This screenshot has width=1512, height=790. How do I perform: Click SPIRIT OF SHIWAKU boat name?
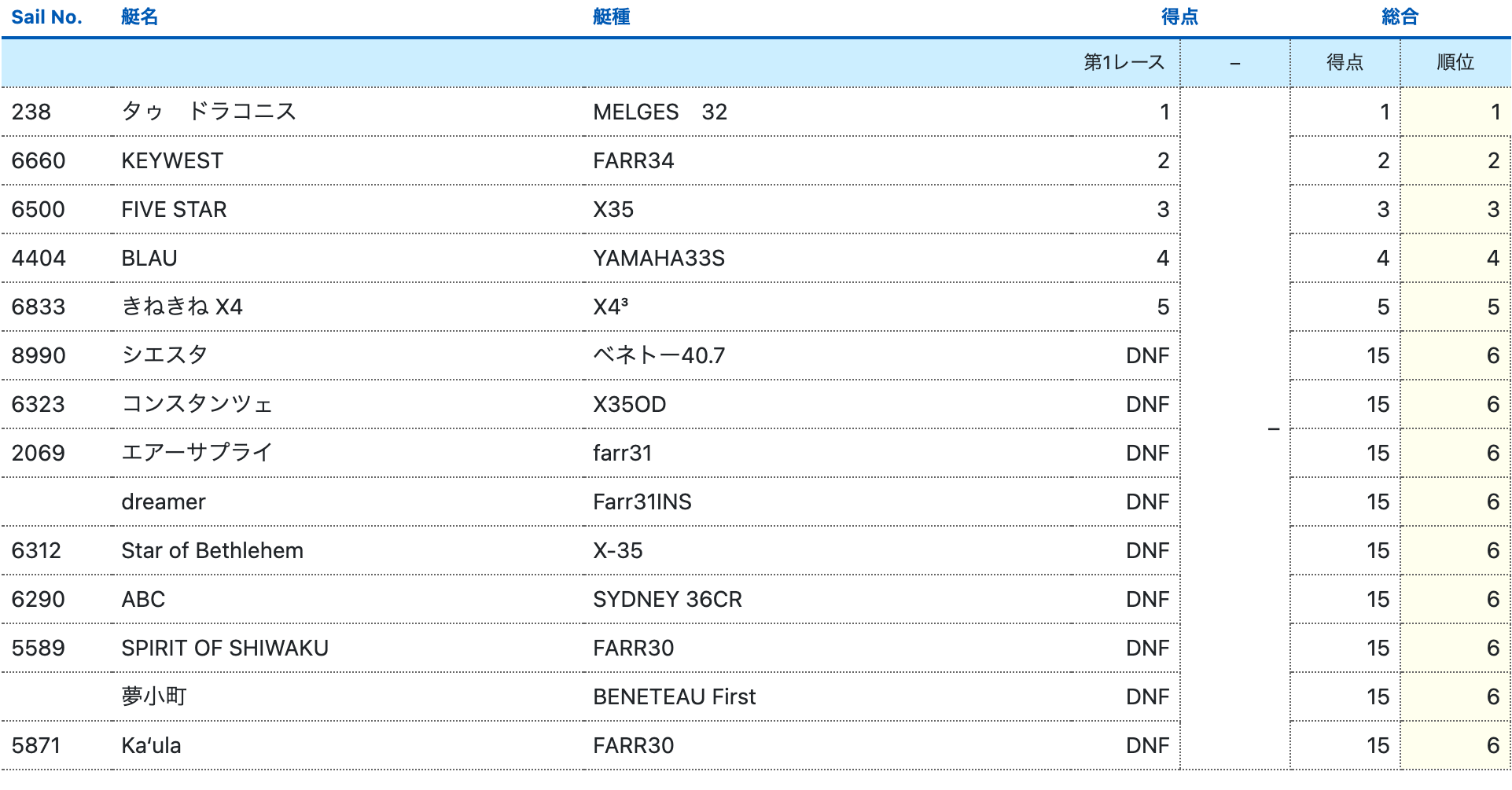225,649
